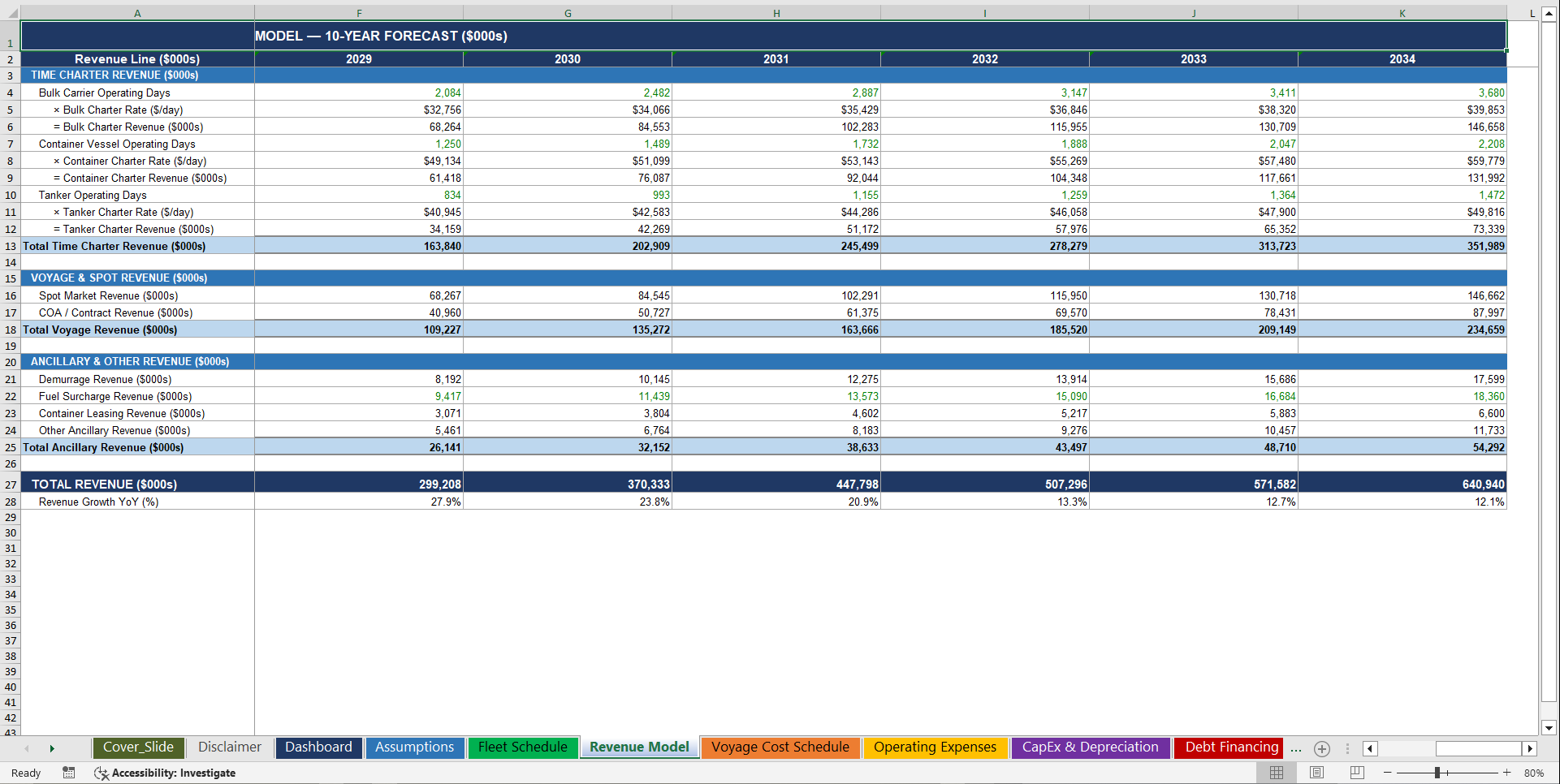
Task: Add a new sheet with the plus icon
Action: click(x=1321, y=748)
